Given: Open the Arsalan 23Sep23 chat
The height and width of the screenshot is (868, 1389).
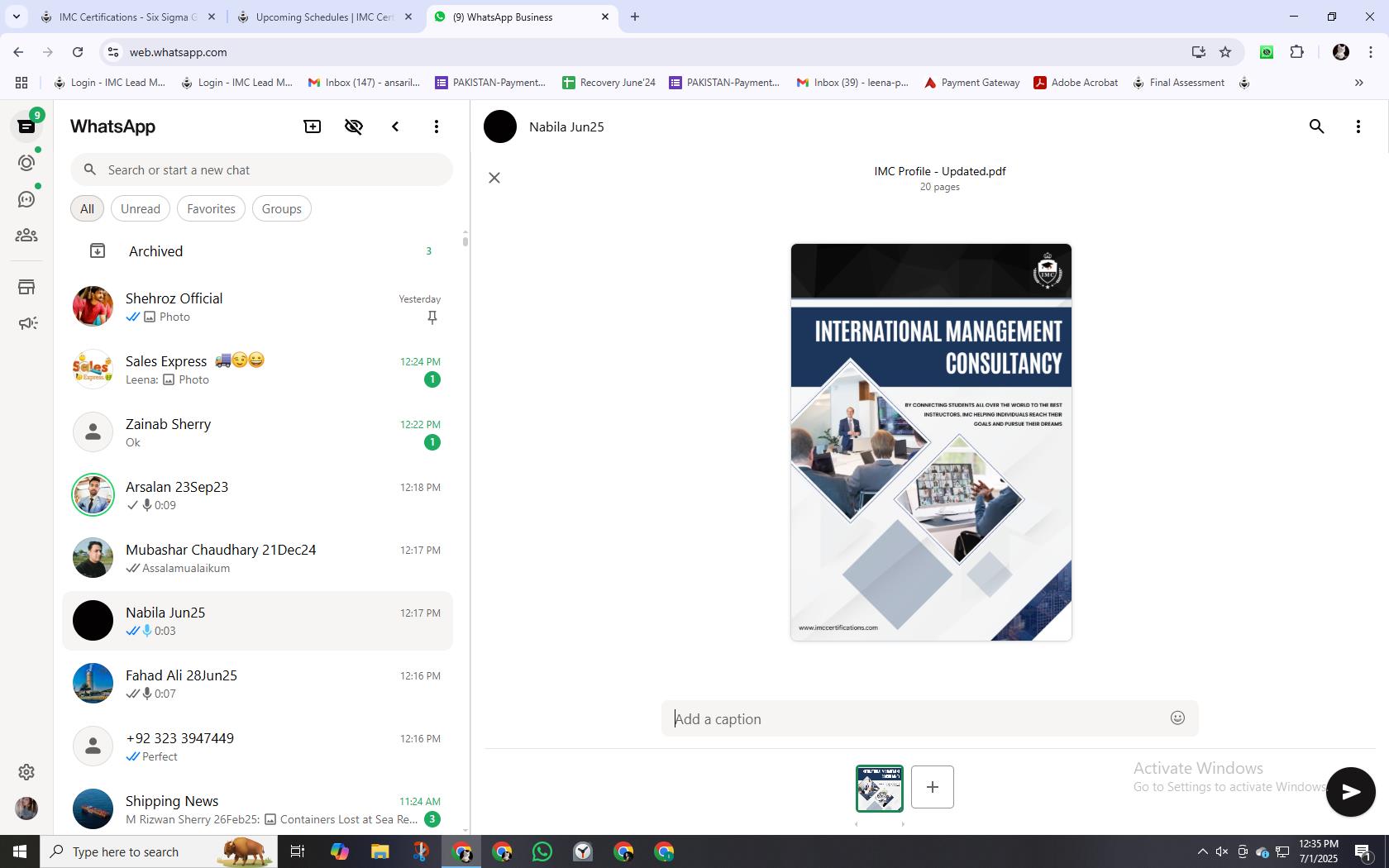Looking at the screenshot, I should (258, 495).
